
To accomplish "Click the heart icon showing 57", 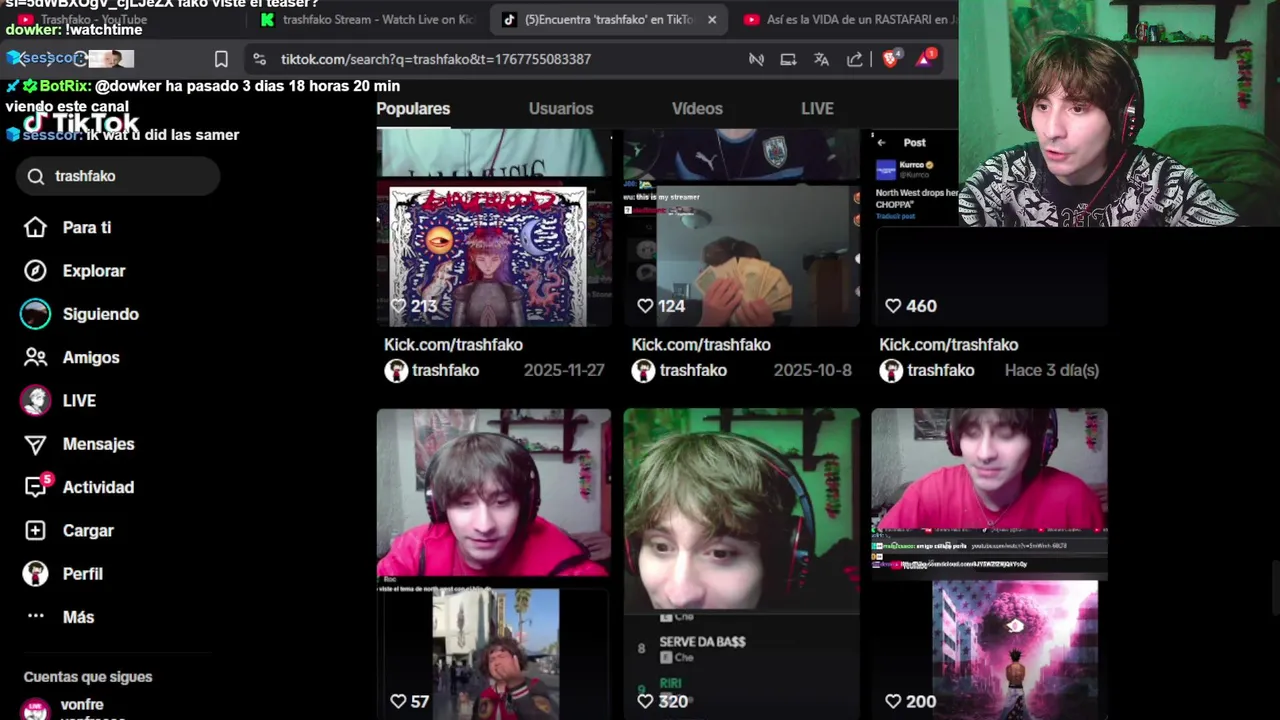I will point(398,701).
